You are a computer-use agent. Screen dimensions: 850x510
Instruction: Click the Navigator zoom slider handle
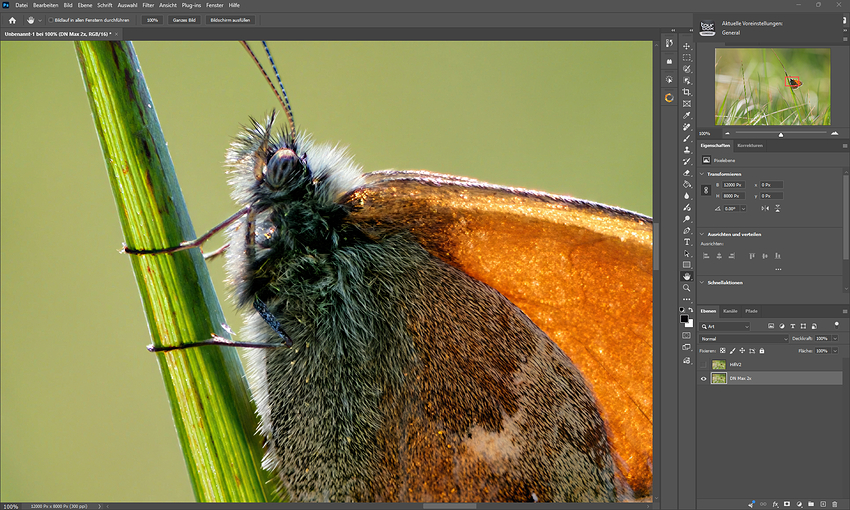pos(781,134)
